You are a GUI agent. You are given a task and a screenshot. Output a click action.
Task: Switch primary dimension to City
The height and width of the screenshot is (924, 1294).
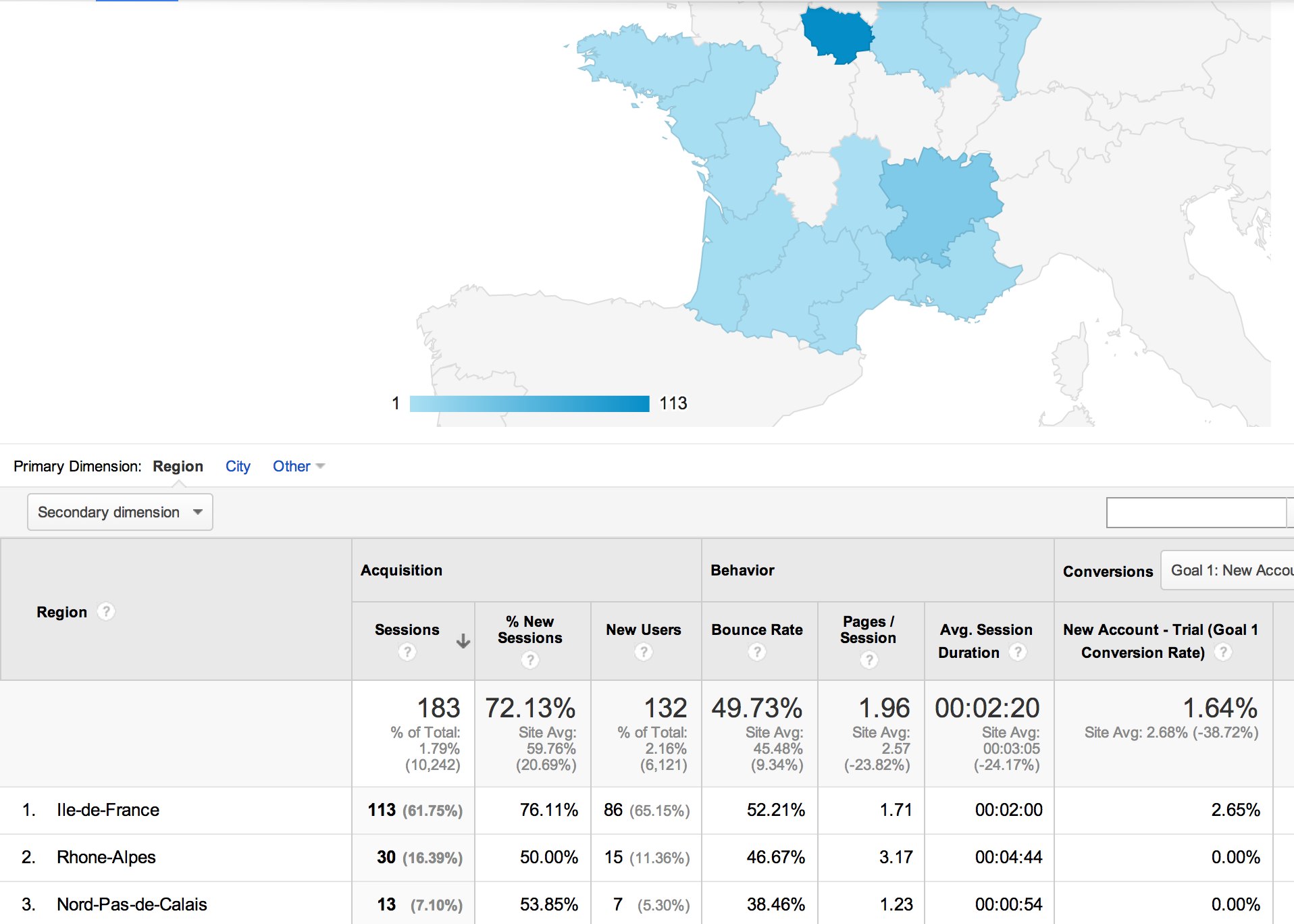pos(238,466)
